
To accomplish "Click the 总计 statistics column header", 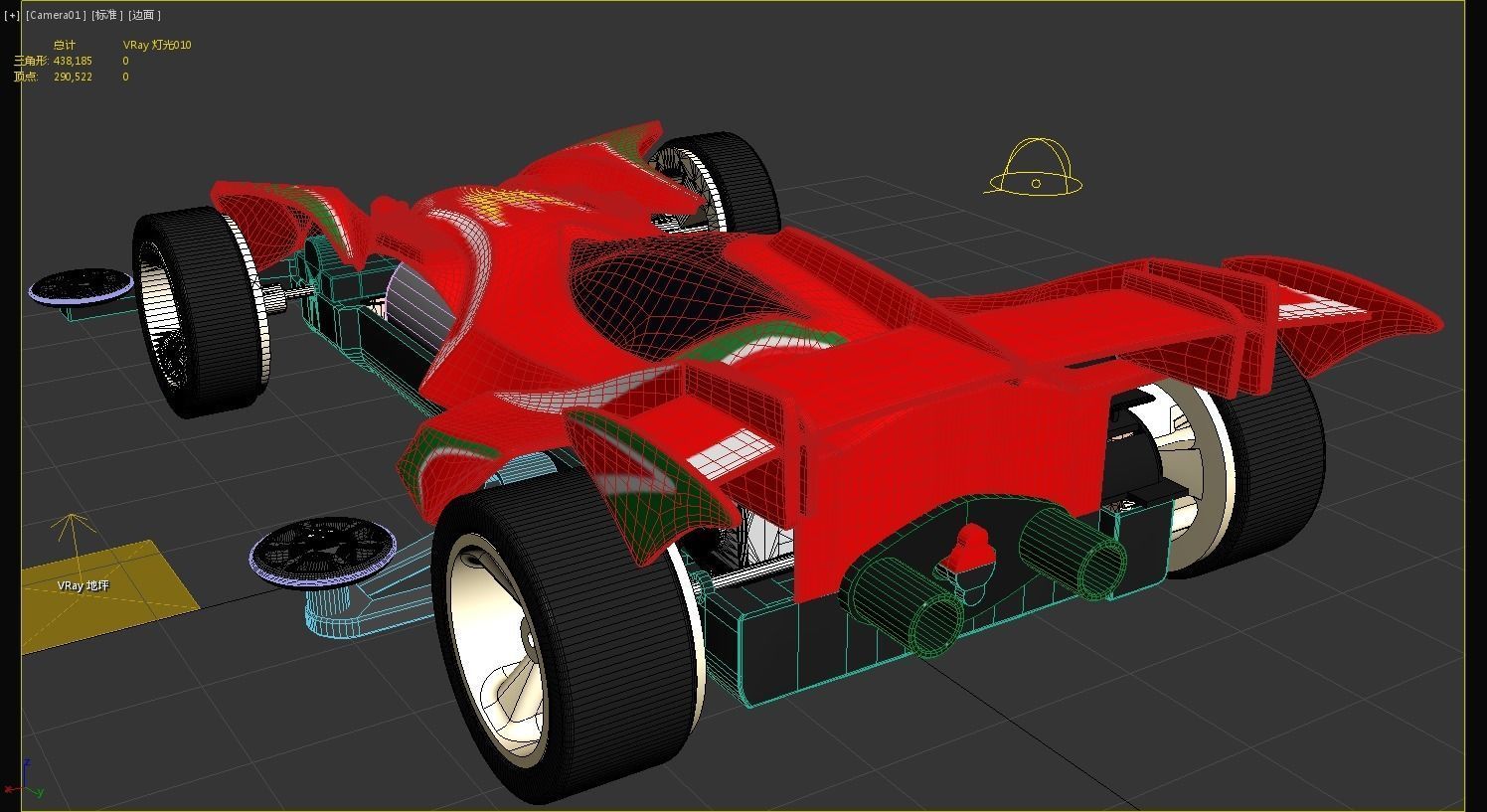I will click(x=64, y=45).
